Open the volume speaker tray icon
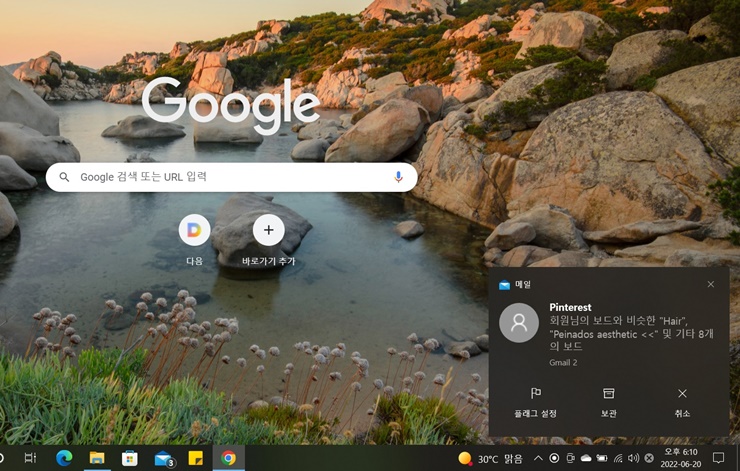Image resolution: width=740 pixels, height=471 pixels. pos(633,458)
